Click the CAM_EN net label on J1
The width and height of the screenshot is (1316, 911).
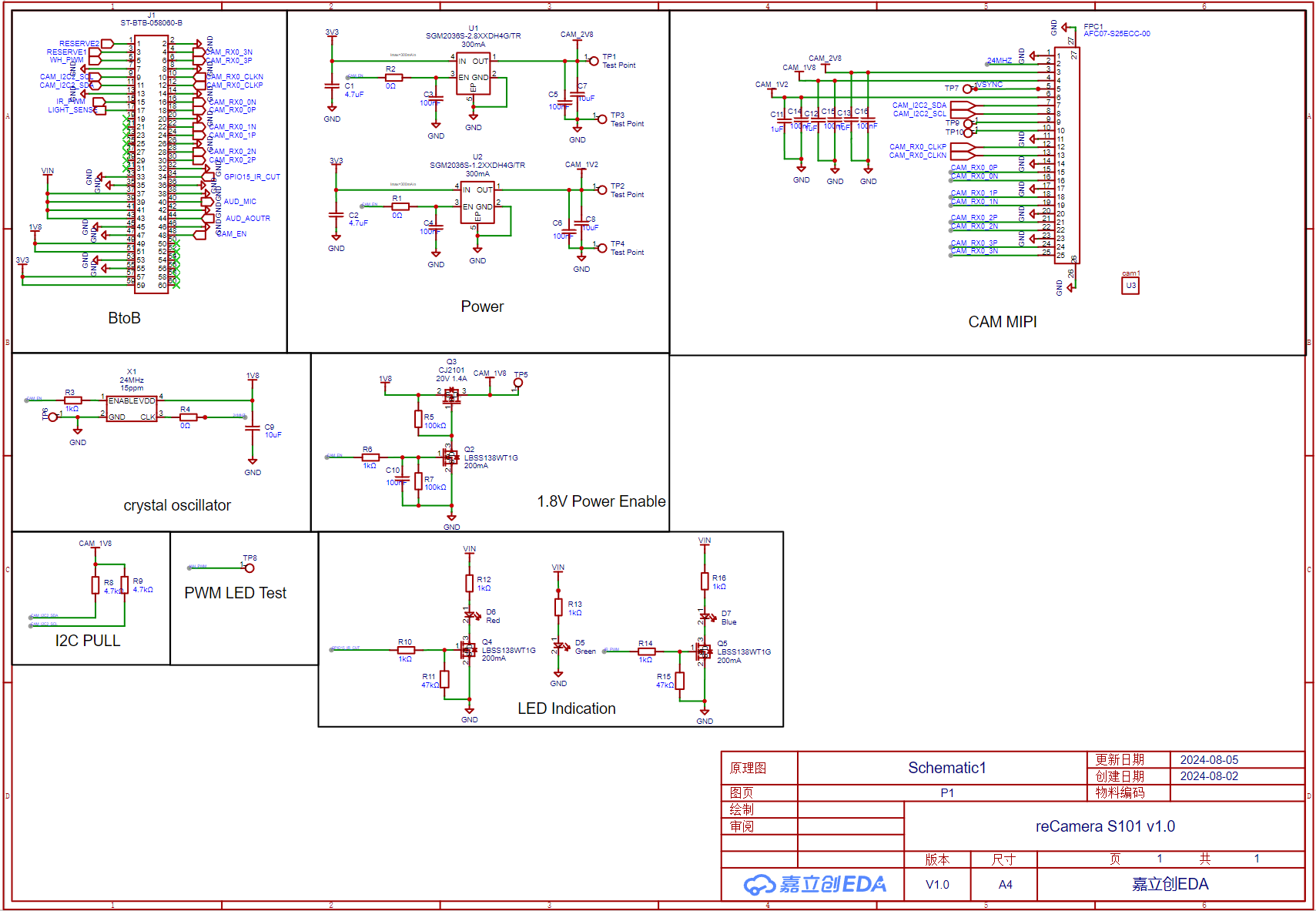(232, 234)
